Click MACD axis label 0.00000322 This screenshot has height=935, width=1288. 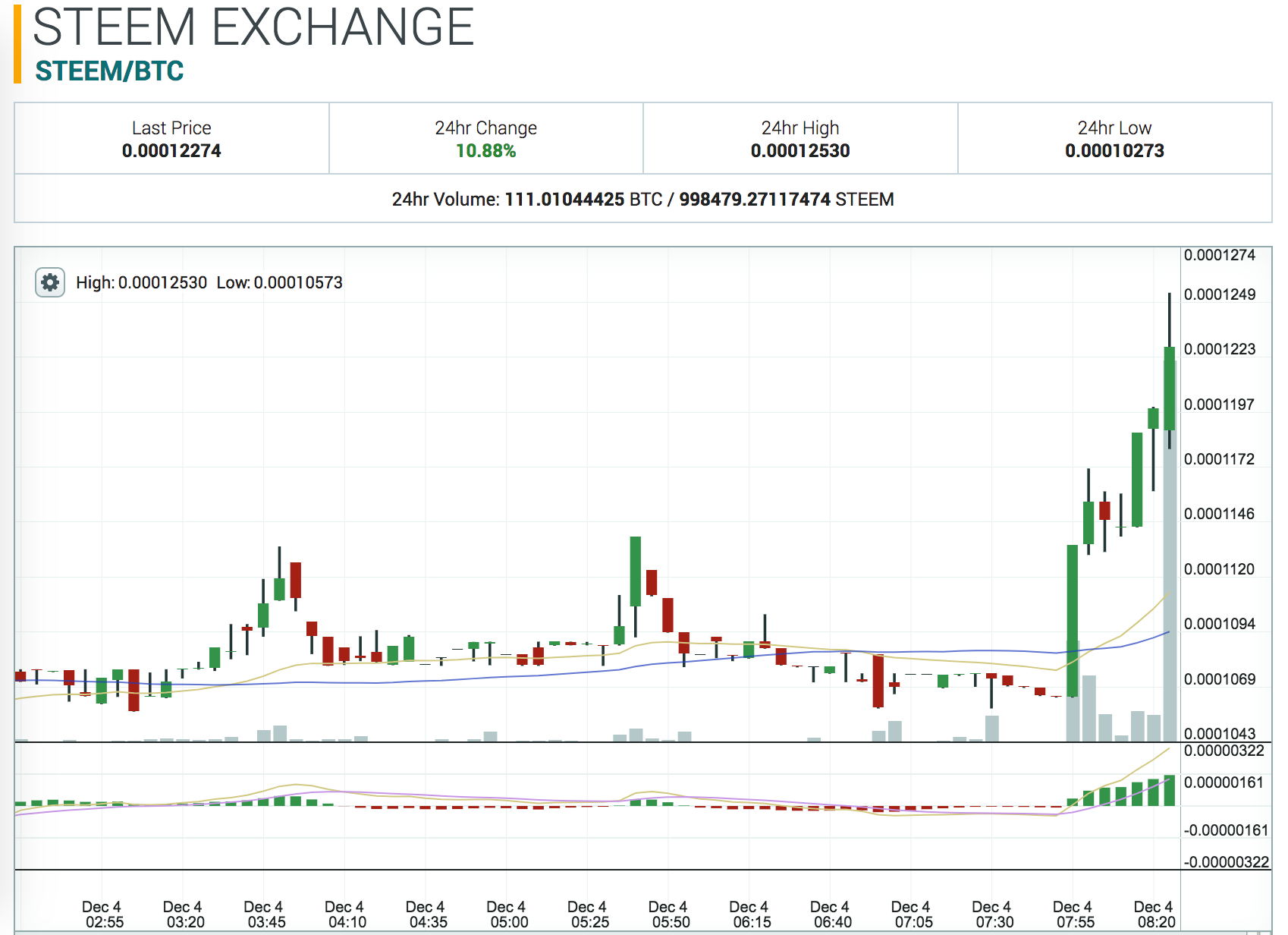[1224, 751]
